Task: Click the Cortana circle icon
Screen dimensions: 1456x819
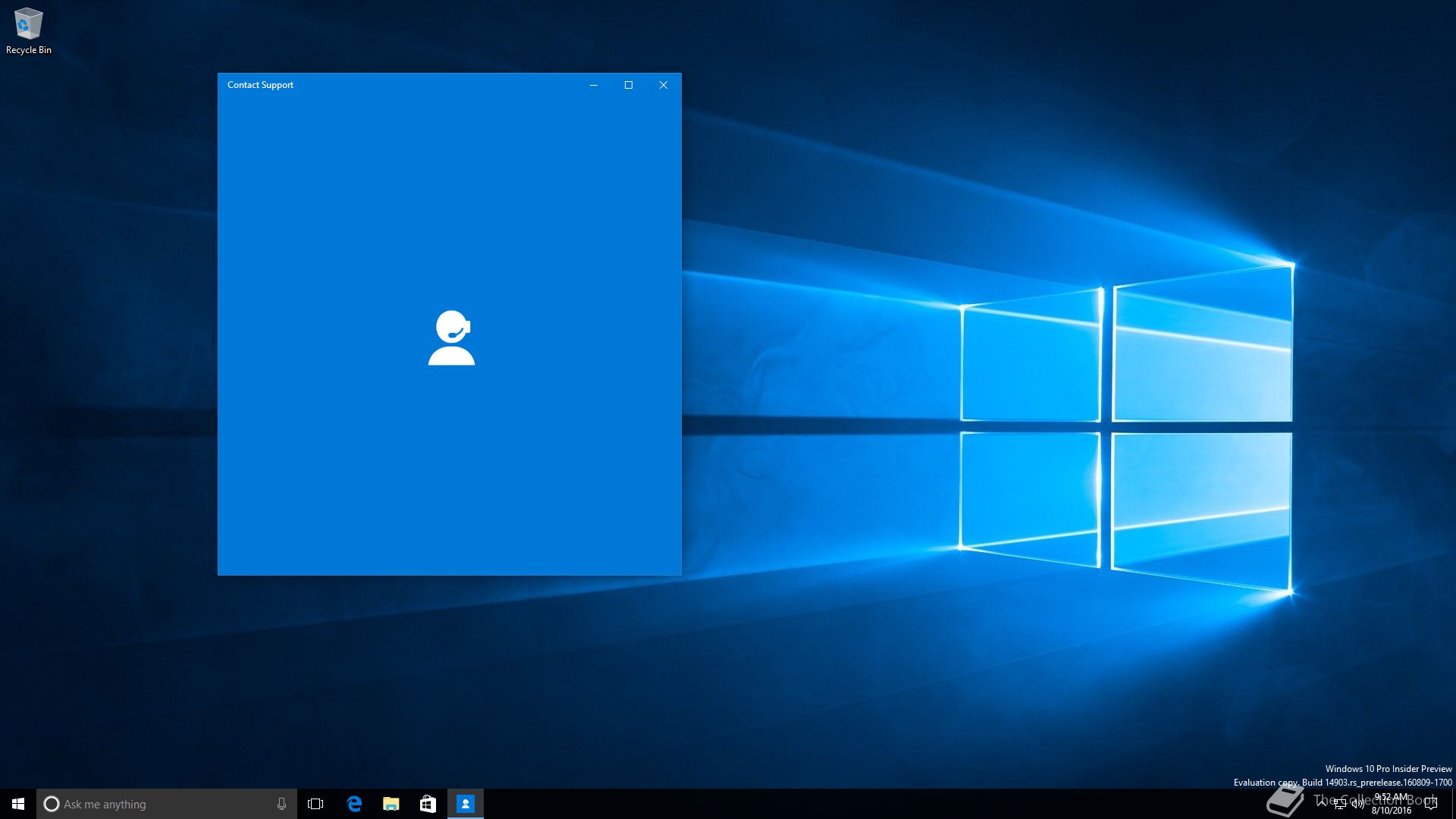Action: click(x=52, y=804)
